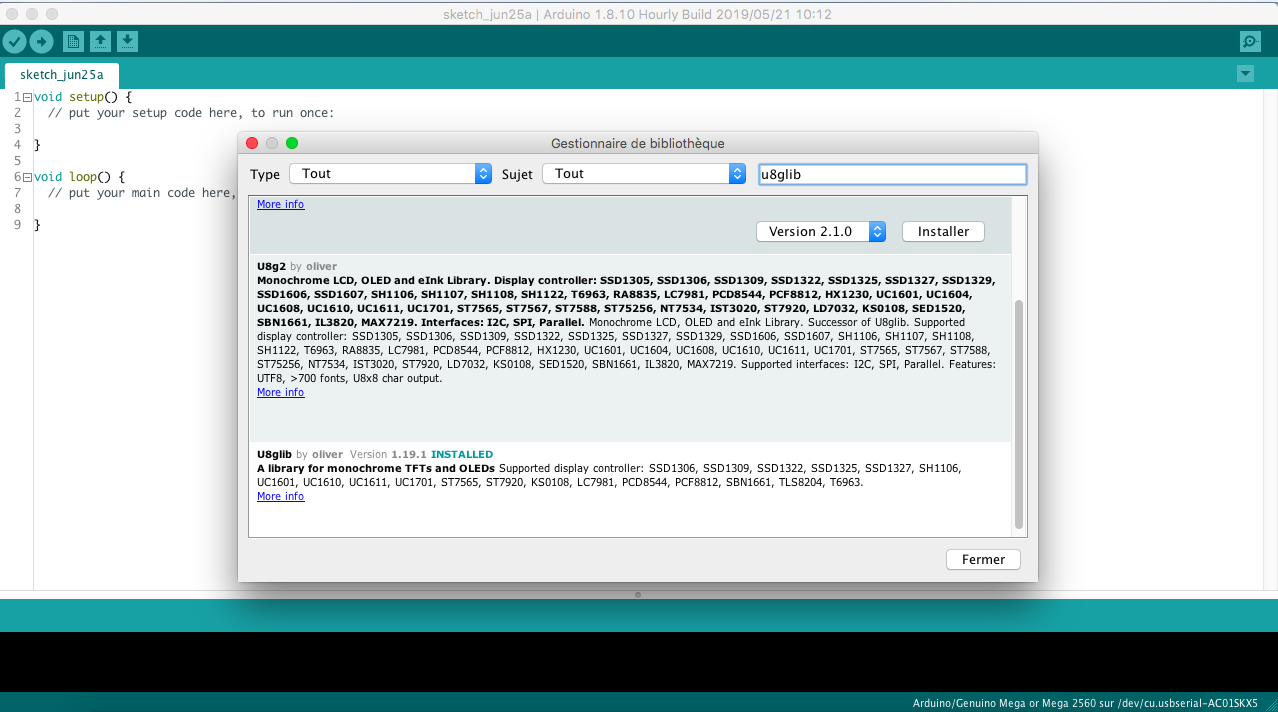Zoom the library manager with green button
Viewport: 1278px width, 712px height.
coord(292,144)
